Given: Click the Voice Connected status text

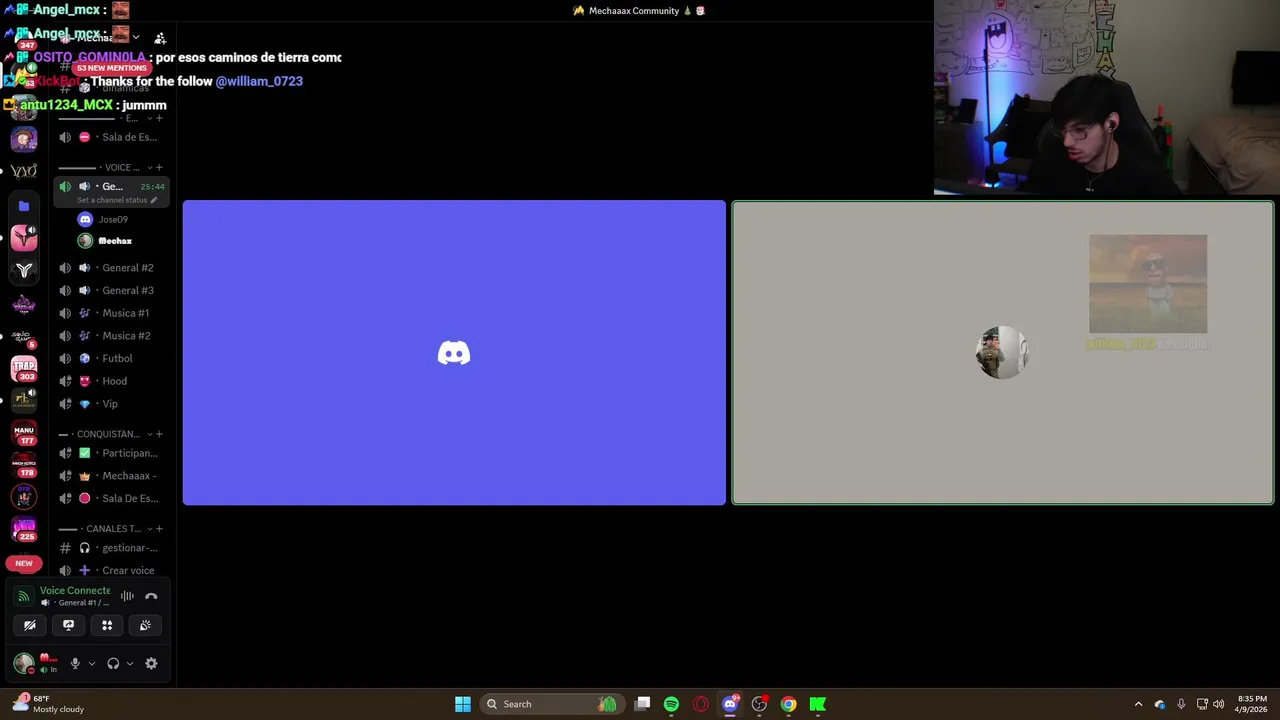Looking at the screenshot, I should tap(75, 590).
